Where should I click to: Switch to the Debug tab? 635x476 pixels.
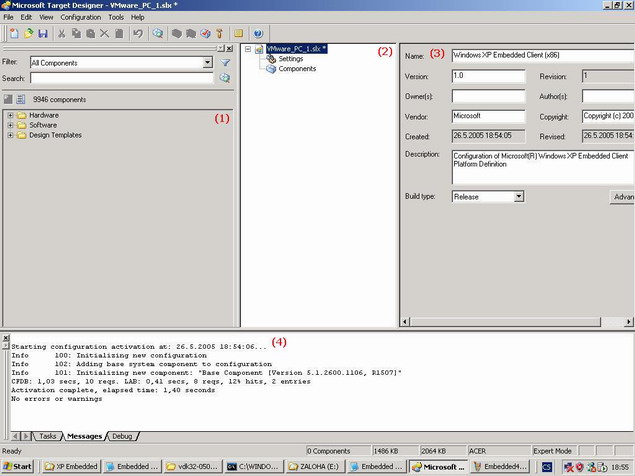[122, 436]
